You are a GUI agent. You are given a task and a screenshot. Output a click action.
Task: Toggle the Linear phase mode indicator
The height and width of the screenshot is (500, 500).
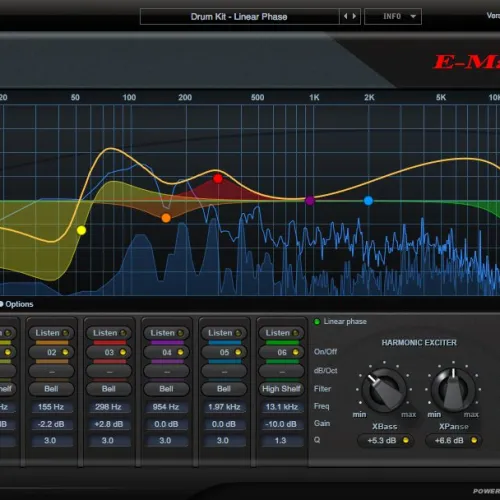[317, 322]
